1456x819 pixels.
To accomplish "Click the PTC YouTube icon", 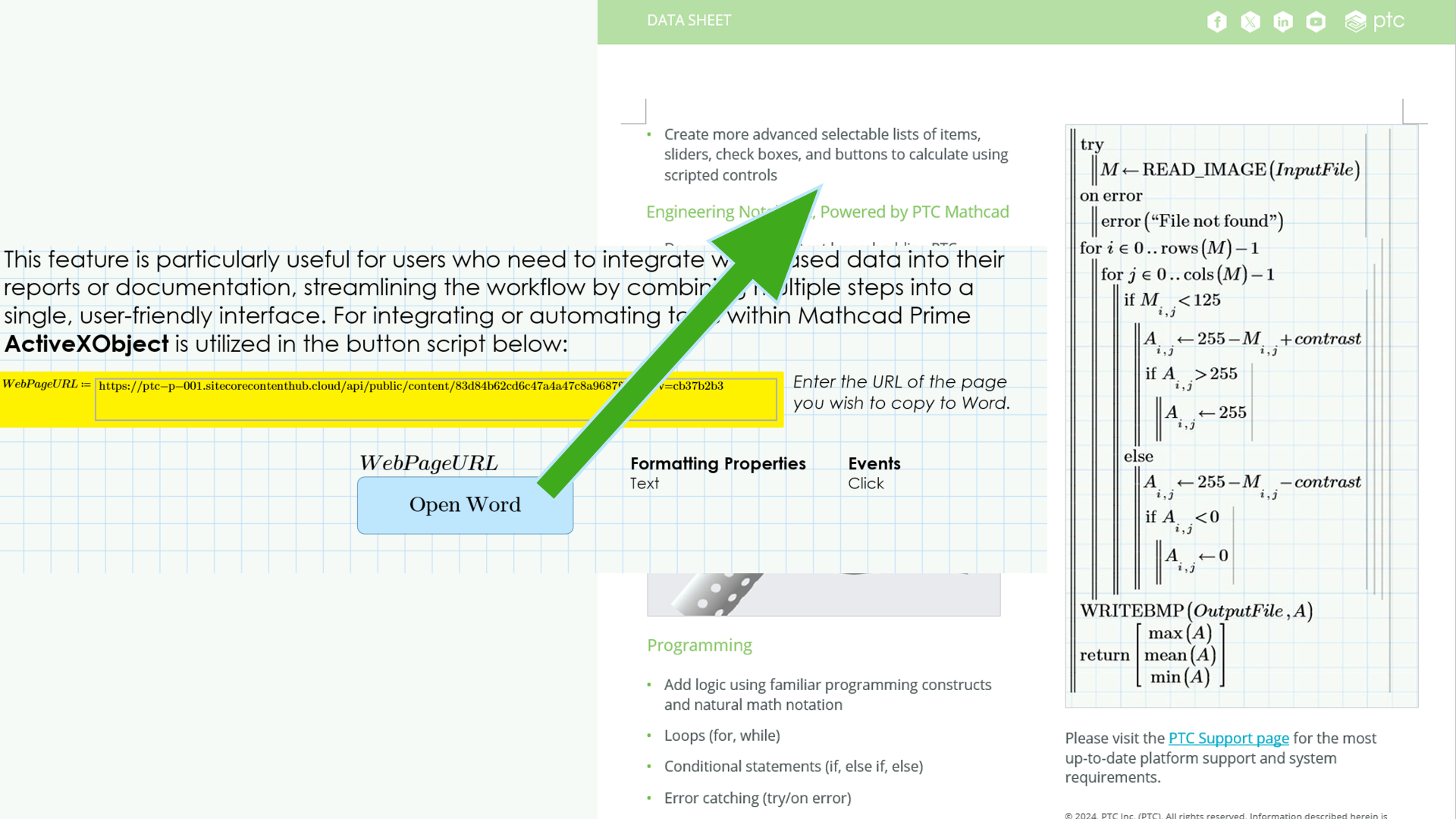I will point(1315,20).
